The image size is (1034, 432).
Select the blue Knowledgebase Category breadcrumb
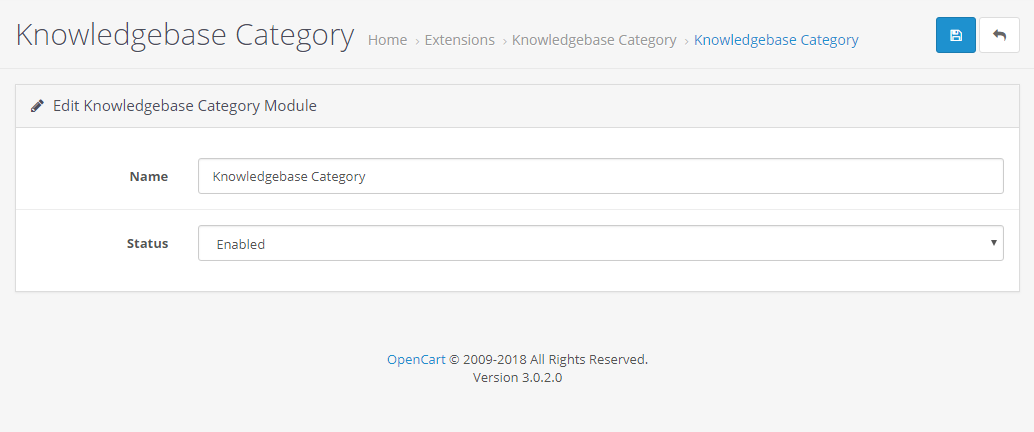[x=776, y=40]
